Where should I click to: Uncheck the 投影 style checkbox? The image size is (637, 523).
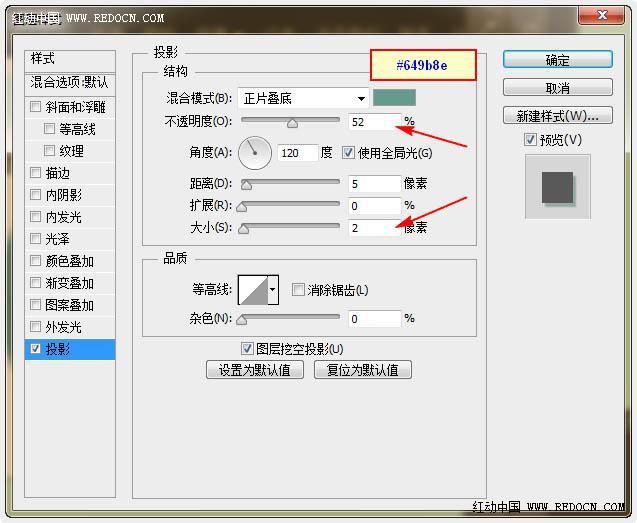[36, 349]
